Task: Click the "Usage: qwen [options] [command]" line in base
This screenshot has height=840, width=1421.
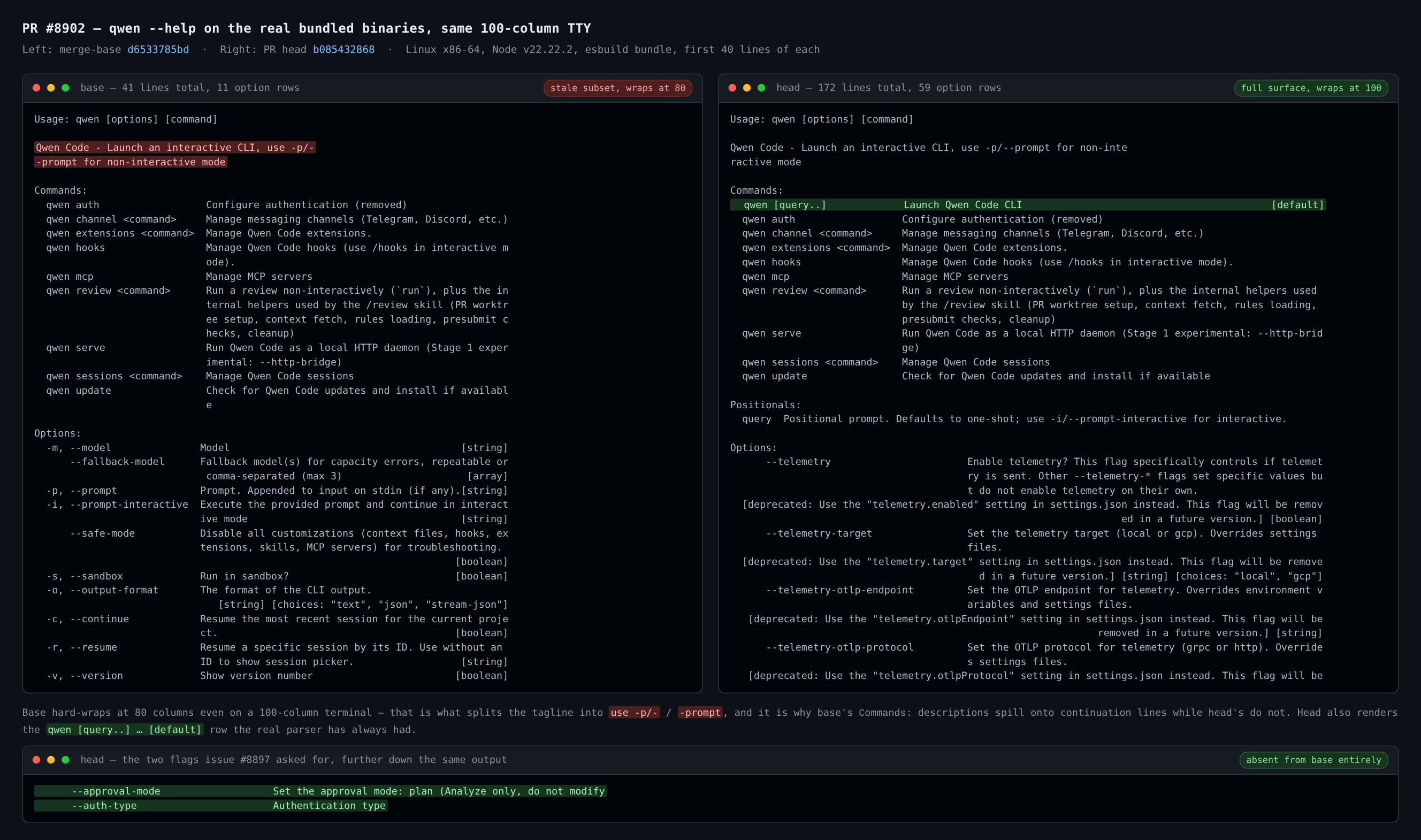Action: tap(126, 119)
